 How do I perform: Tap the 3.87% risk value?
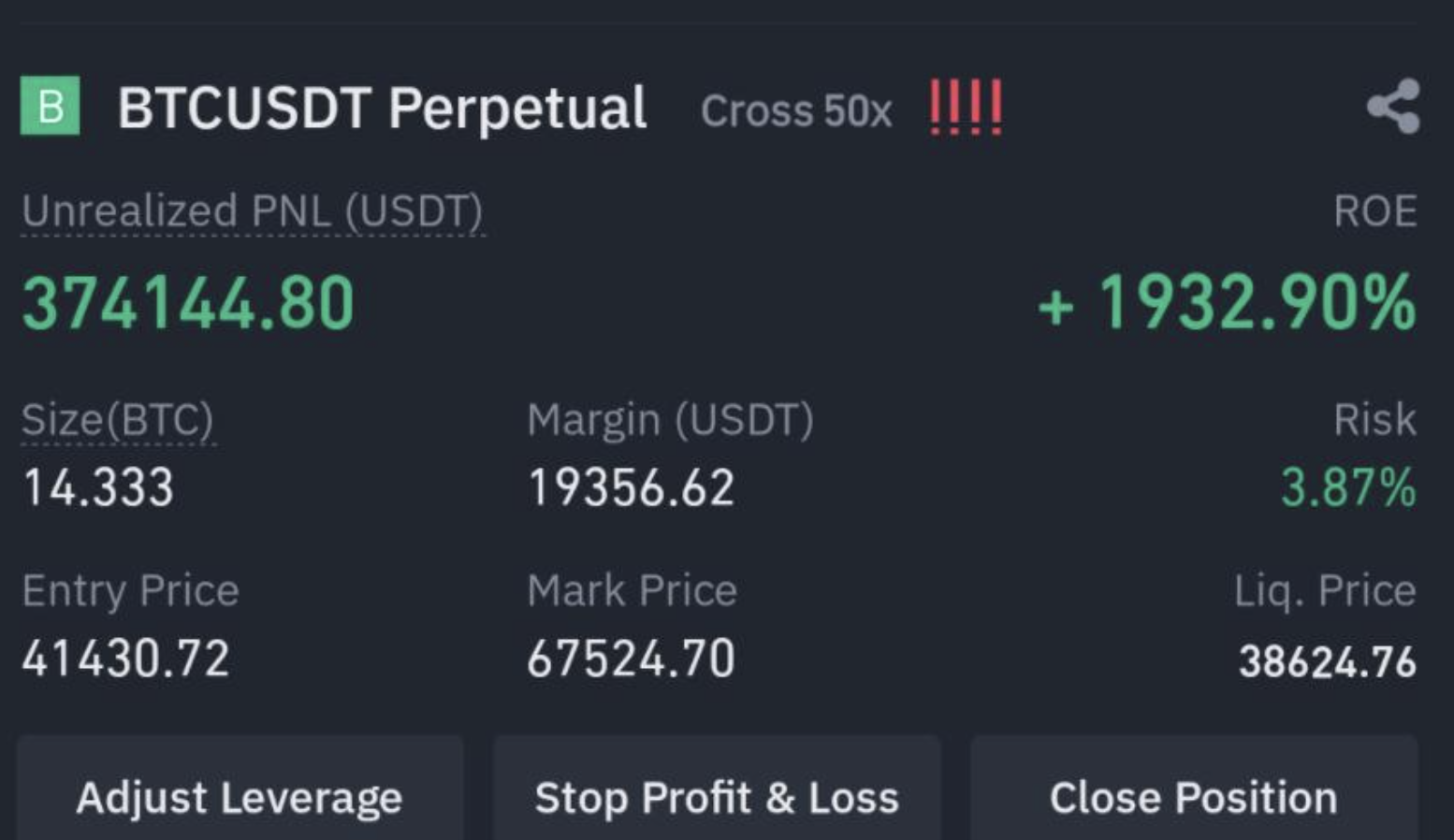click(1348, 487)
